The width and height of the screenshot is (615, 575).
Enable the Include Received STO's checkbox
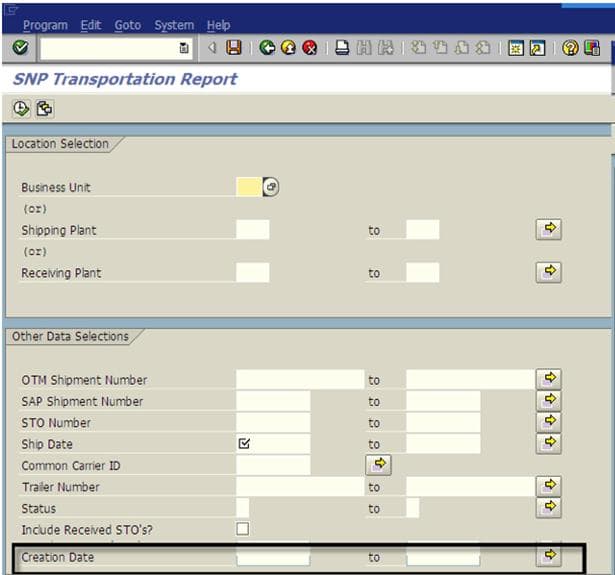coord(242,529)
